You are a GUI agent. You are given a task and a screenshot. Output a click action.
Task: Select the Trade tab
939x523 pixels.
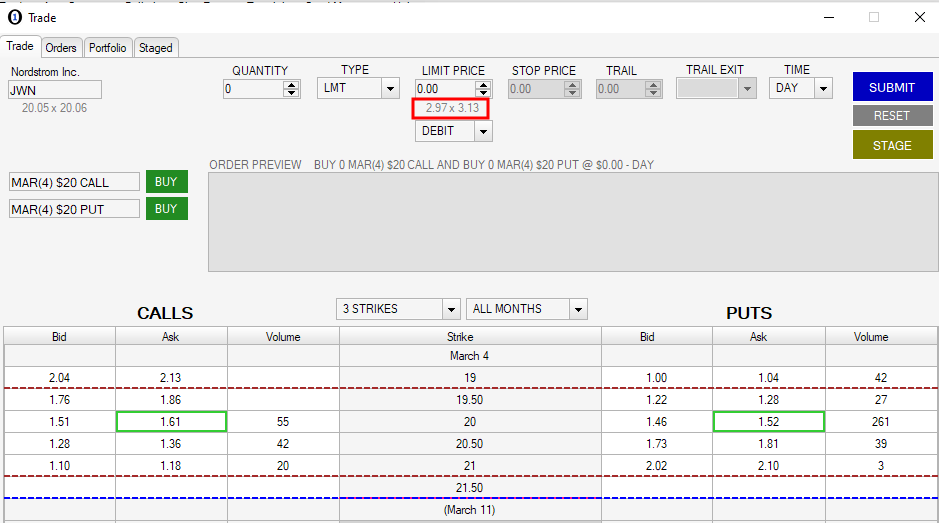pyautogui.click(x=20, y=46)
